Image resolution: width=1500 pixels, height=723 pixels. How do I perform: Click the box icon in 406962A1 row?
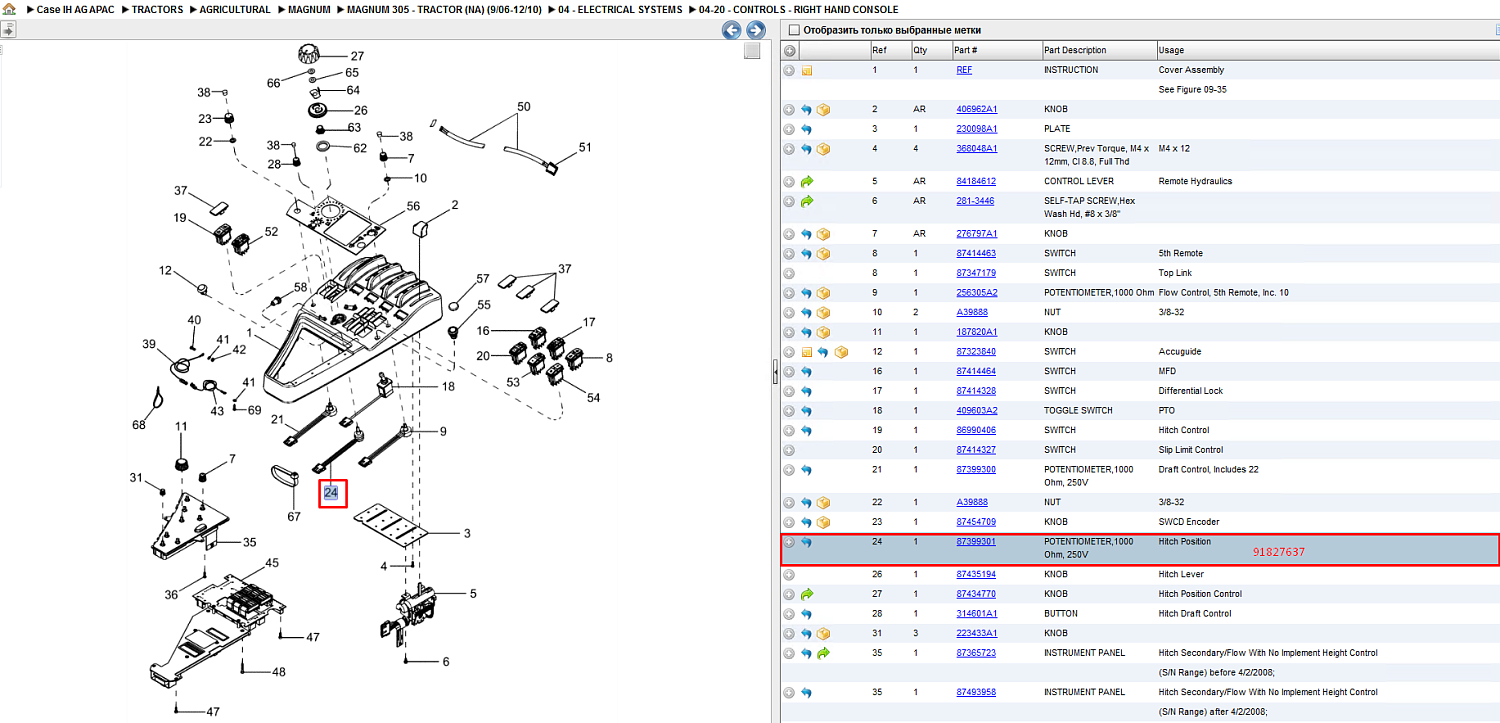click(823, 110)
